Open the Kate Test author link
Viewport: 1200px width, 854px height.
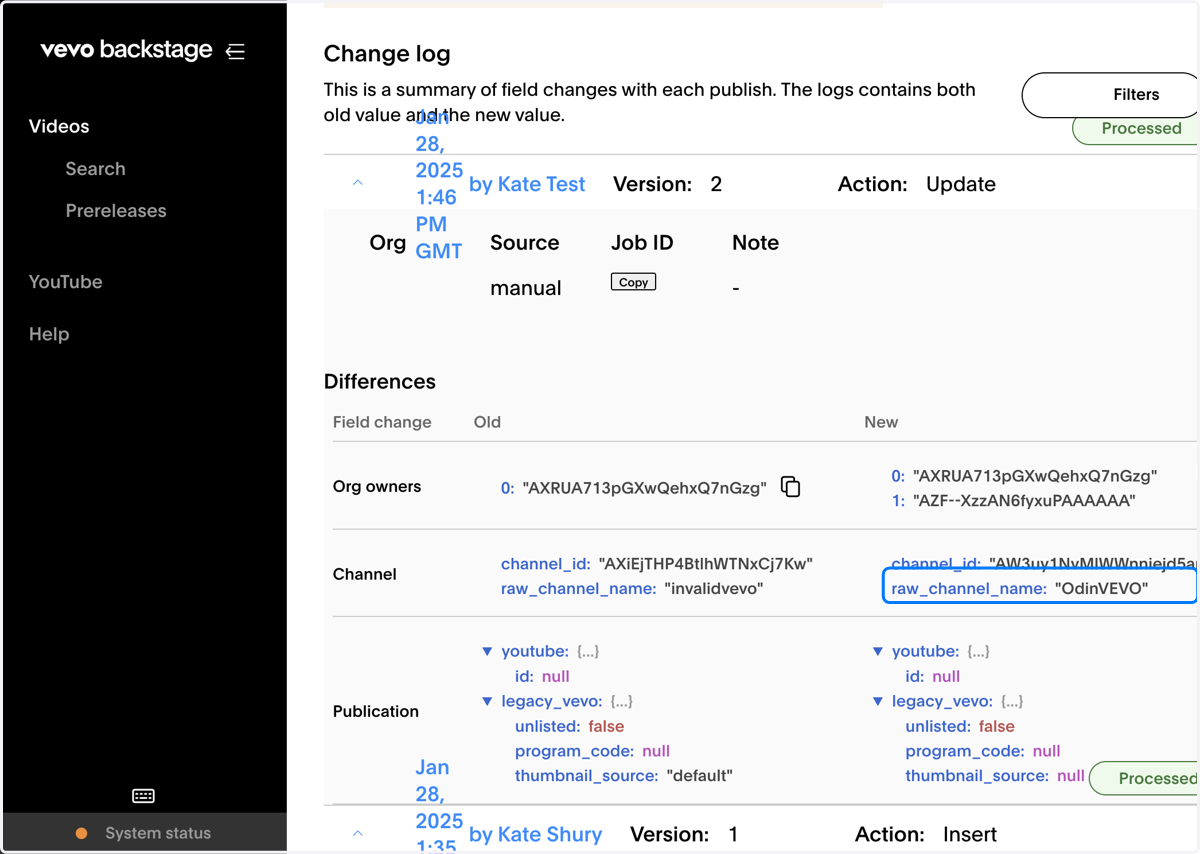(x=527, y=184)
